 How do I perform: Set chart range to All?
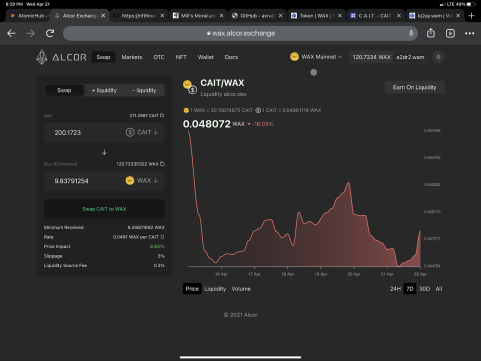(x=439, y=289)
